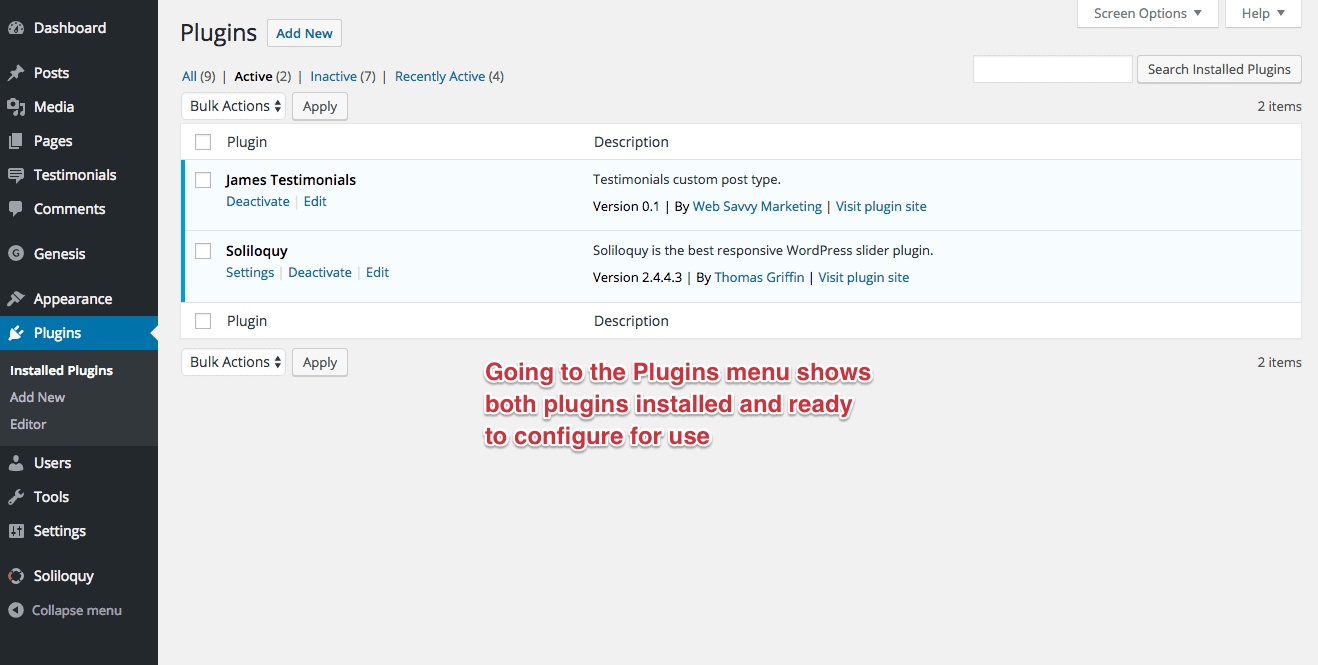Open Soliloquy plugin Settings link
1318x665 pixels.
pos(250,273)
